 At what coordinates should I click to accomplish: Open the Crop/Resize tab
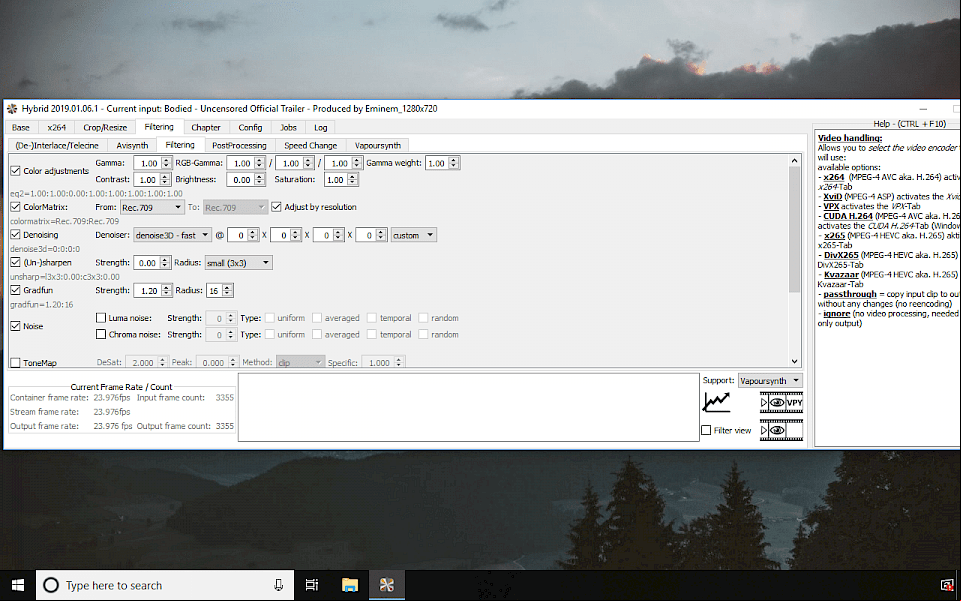(105, 127)
